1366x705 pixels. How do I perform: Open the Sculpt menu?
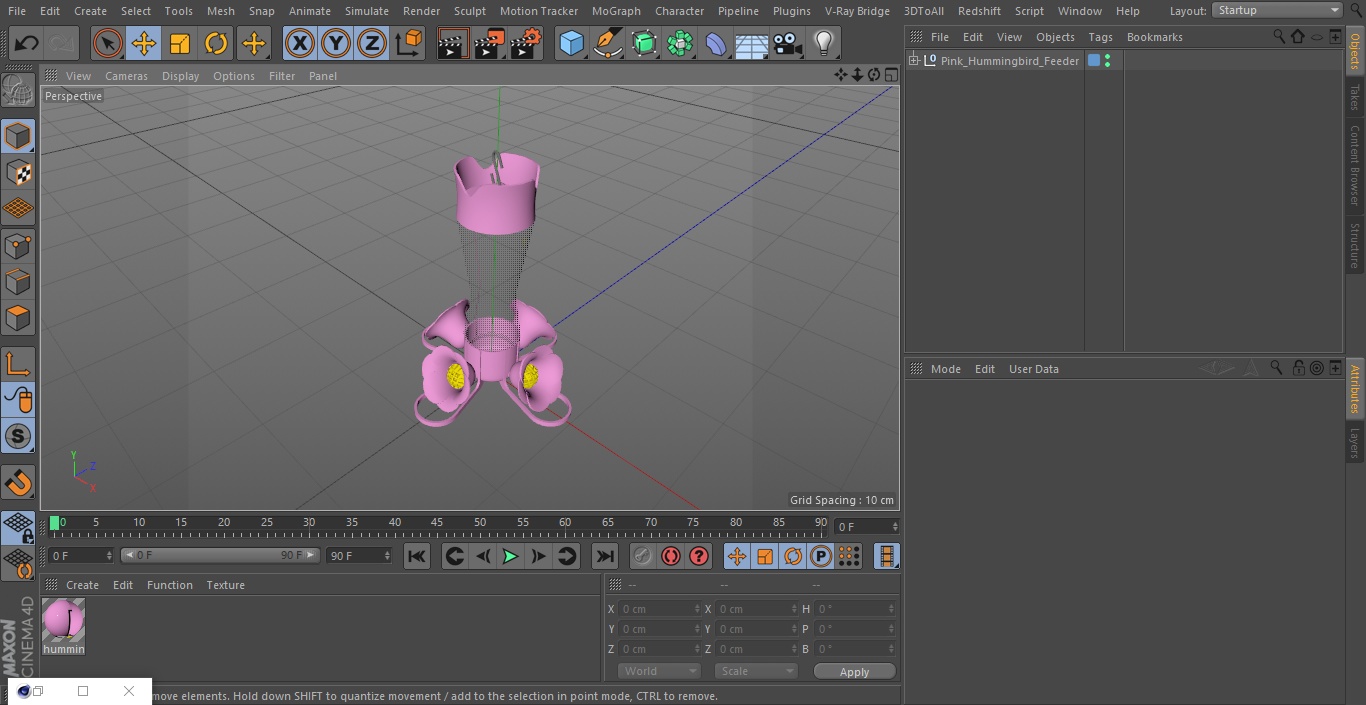(x=469, y=11)
